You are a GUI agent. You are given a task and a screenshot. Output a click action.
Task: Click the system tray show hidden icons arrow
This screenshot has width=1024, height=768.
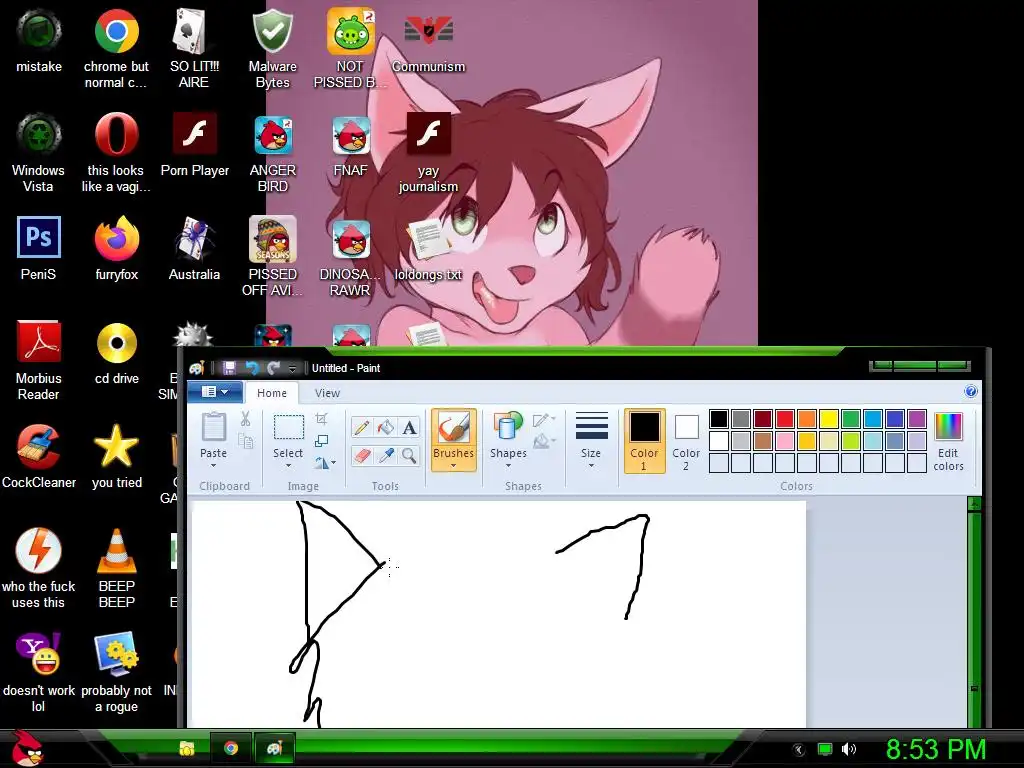pyautogui.click(x=798, y=750)
